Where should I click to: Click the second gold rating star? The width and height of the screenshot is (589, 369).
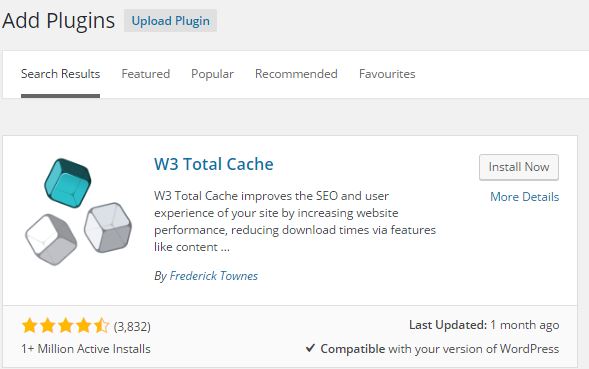(x=47, y=326)
